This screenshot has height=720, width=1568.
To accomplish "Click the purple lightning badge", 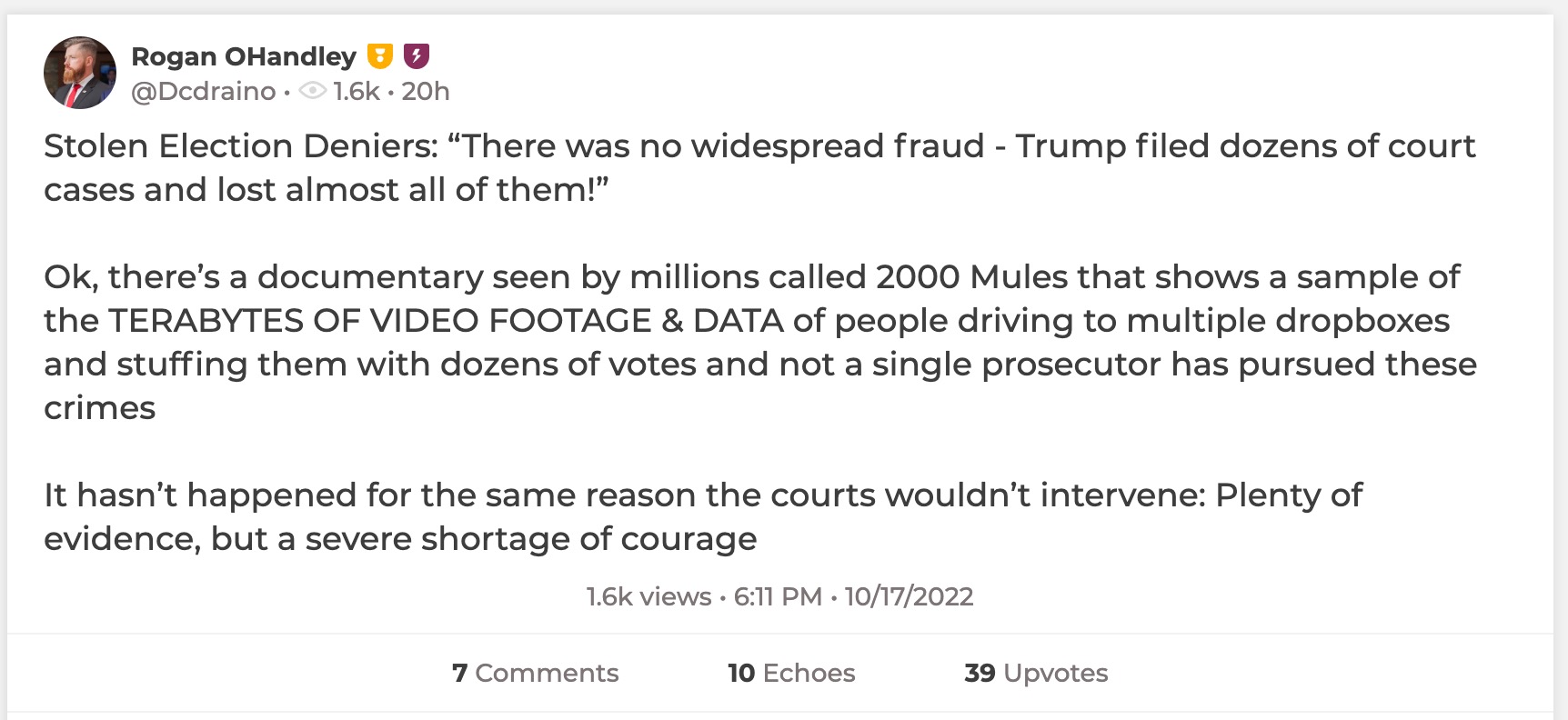I will pos(416,55).
